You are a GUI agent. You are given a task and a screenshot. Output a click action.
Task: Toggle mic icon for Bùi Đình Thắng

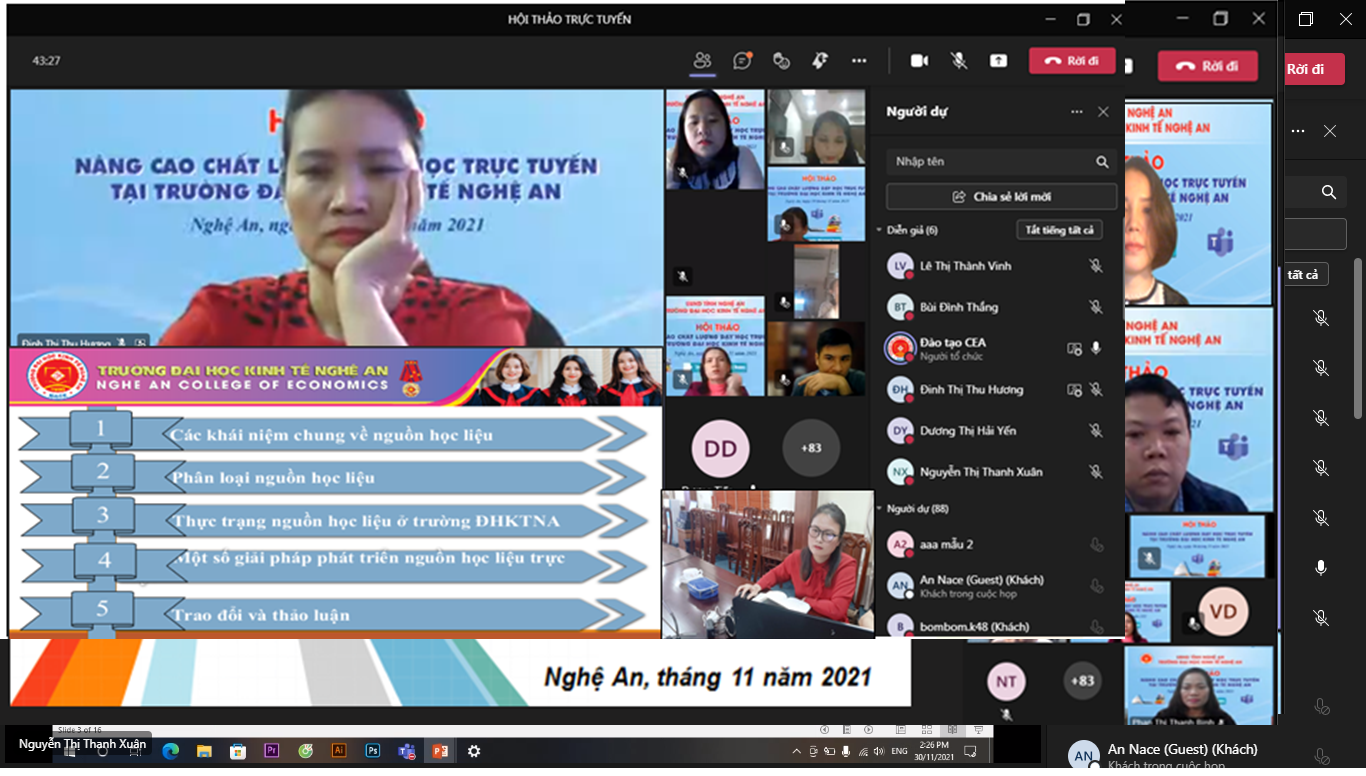tap(1096, 307)
